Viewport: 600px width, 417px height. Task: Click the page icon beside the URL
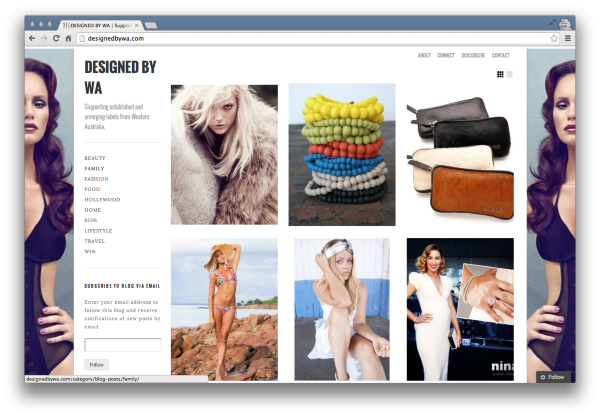[x=82, y=38]
